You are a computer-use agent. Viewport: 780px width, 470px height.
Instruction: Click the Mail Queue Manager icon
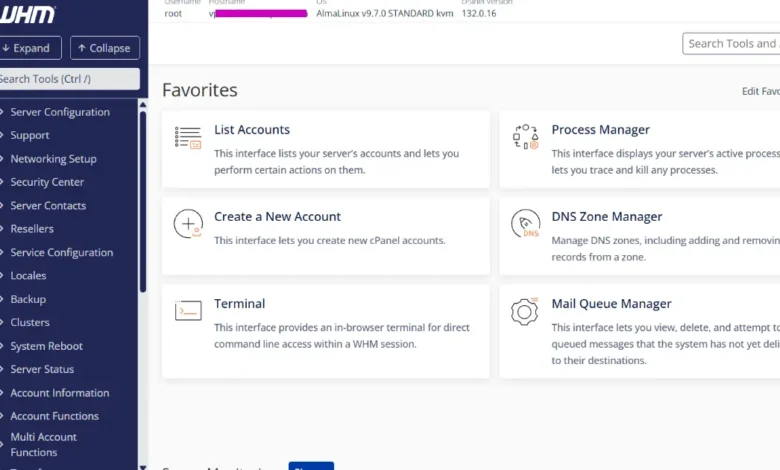[525, 311]
